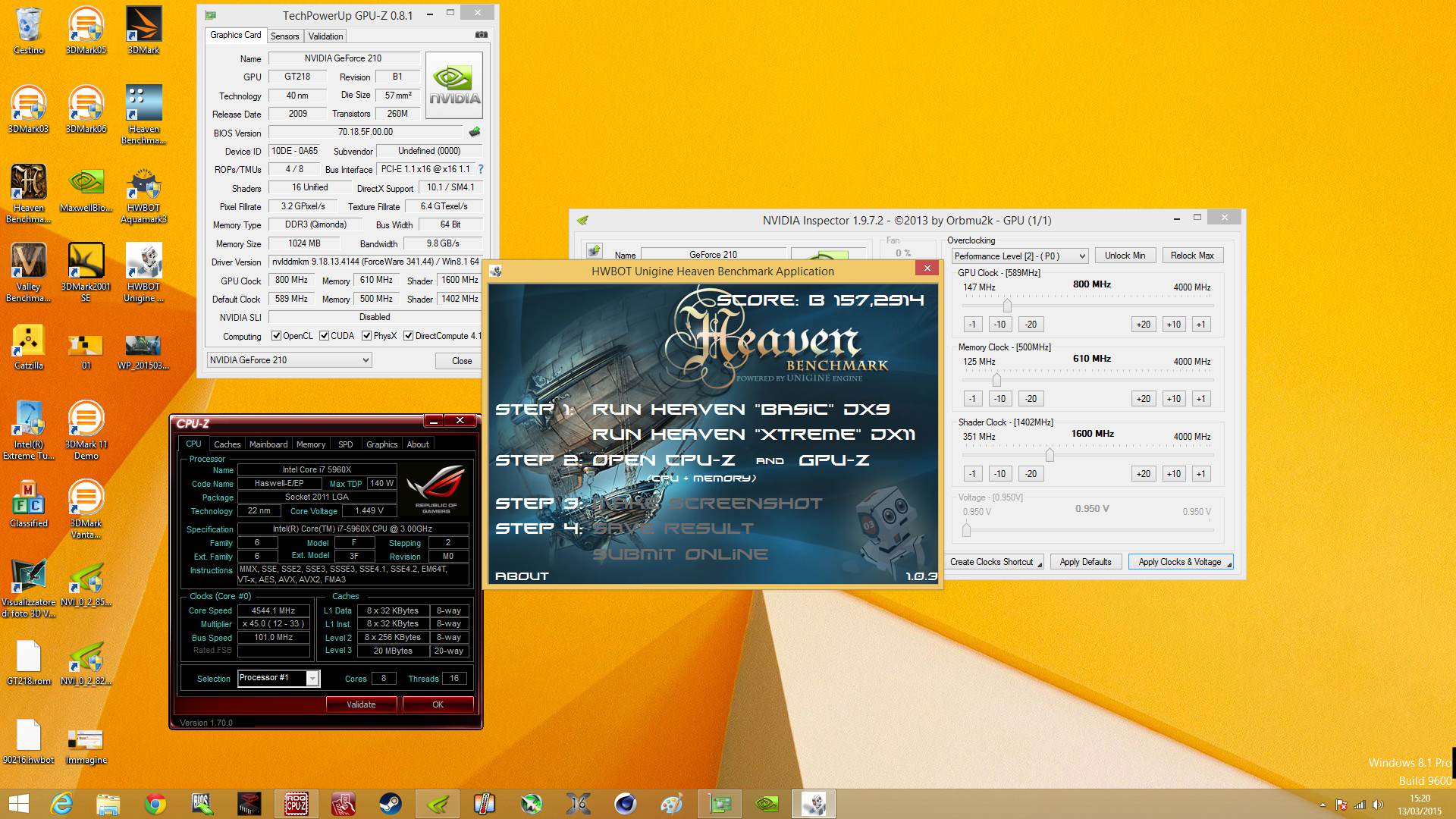The height and width of the screenshot is (819, 1456).
Task: Click the Driver Version field in GPU-Z
Action: (375, 262)
